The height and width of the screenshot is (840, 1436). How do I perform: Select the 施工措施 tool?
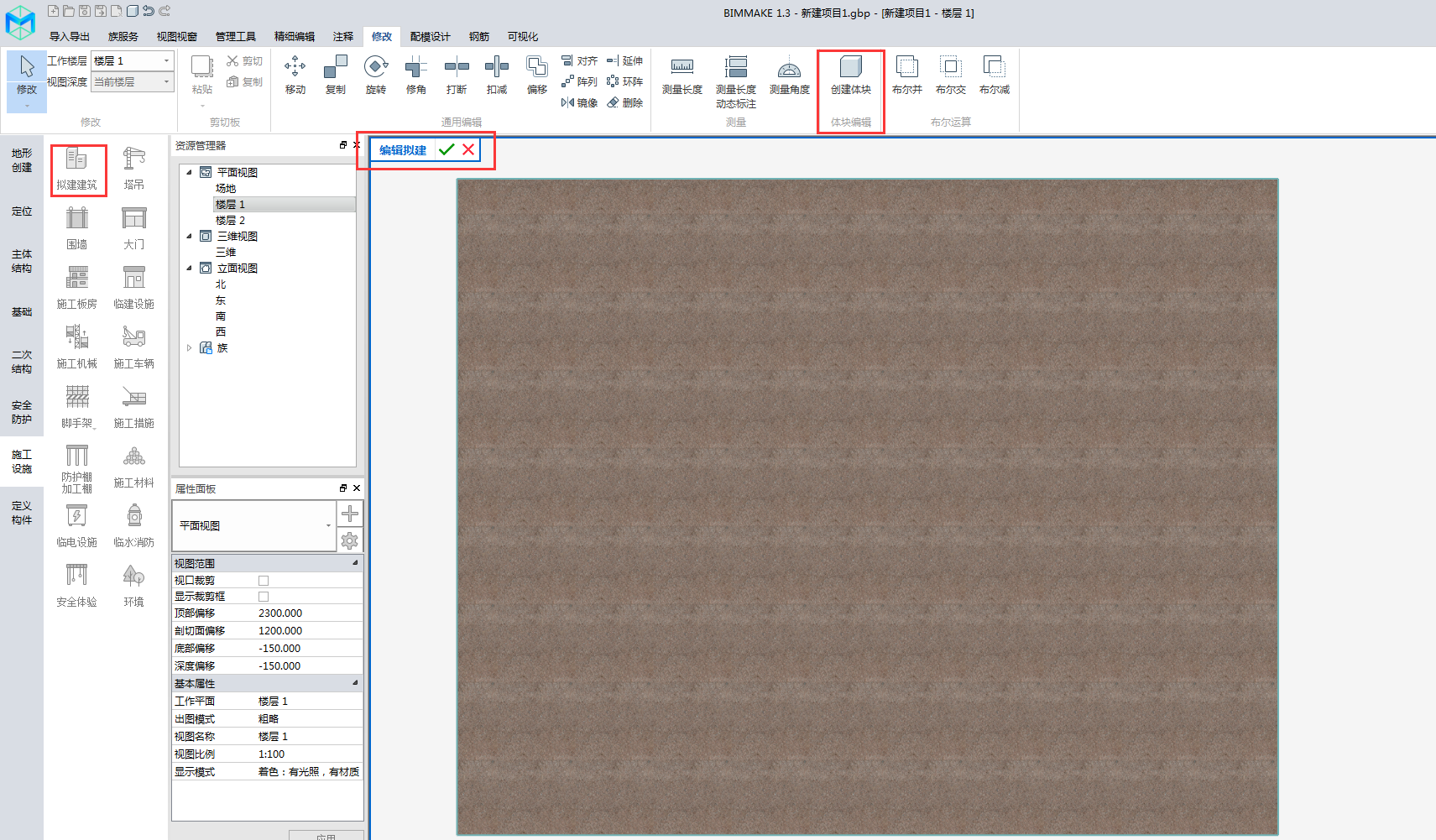coord(134,407)
